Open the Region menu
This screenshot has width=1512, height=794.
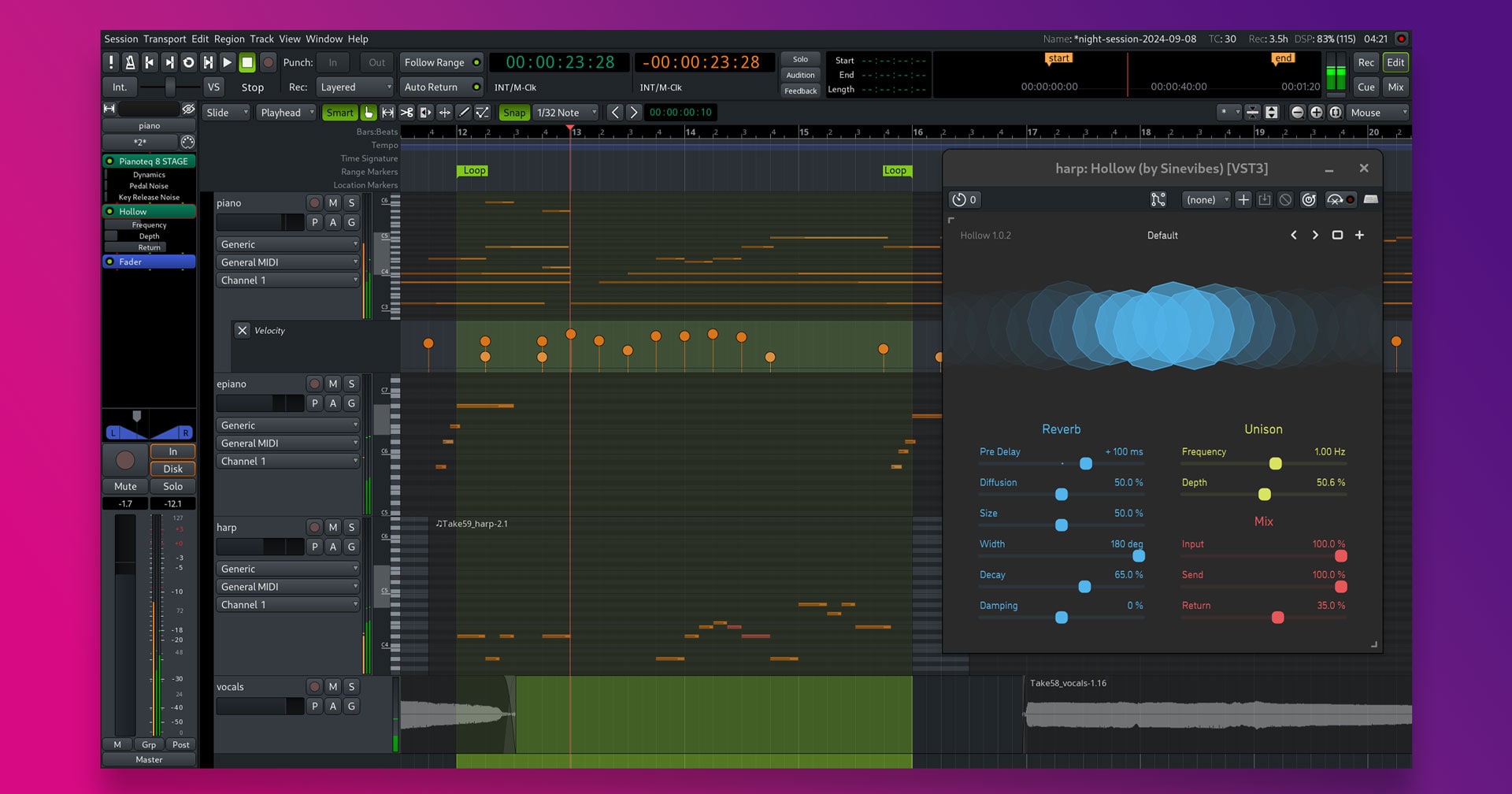[229, 39]
